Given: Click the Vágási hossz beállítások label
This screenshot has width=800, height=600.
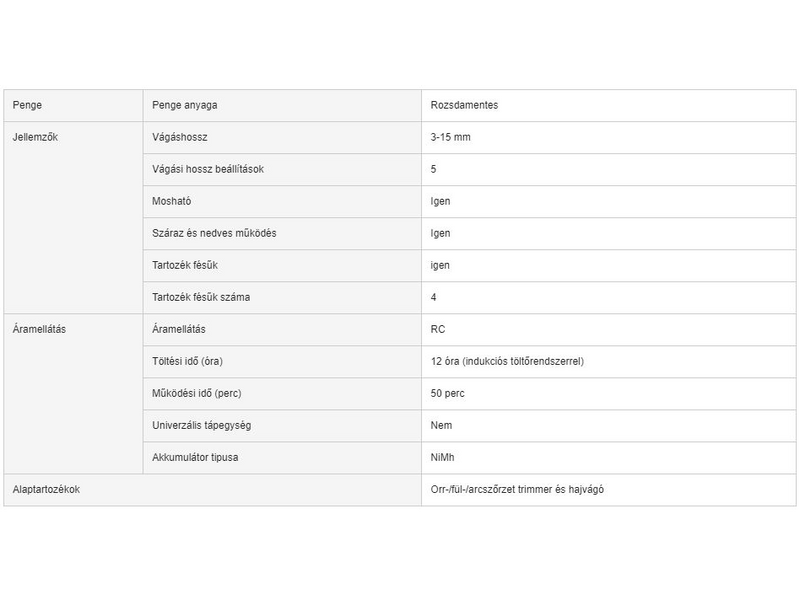Looking at the screenshot, I should (x=207, y=169).
